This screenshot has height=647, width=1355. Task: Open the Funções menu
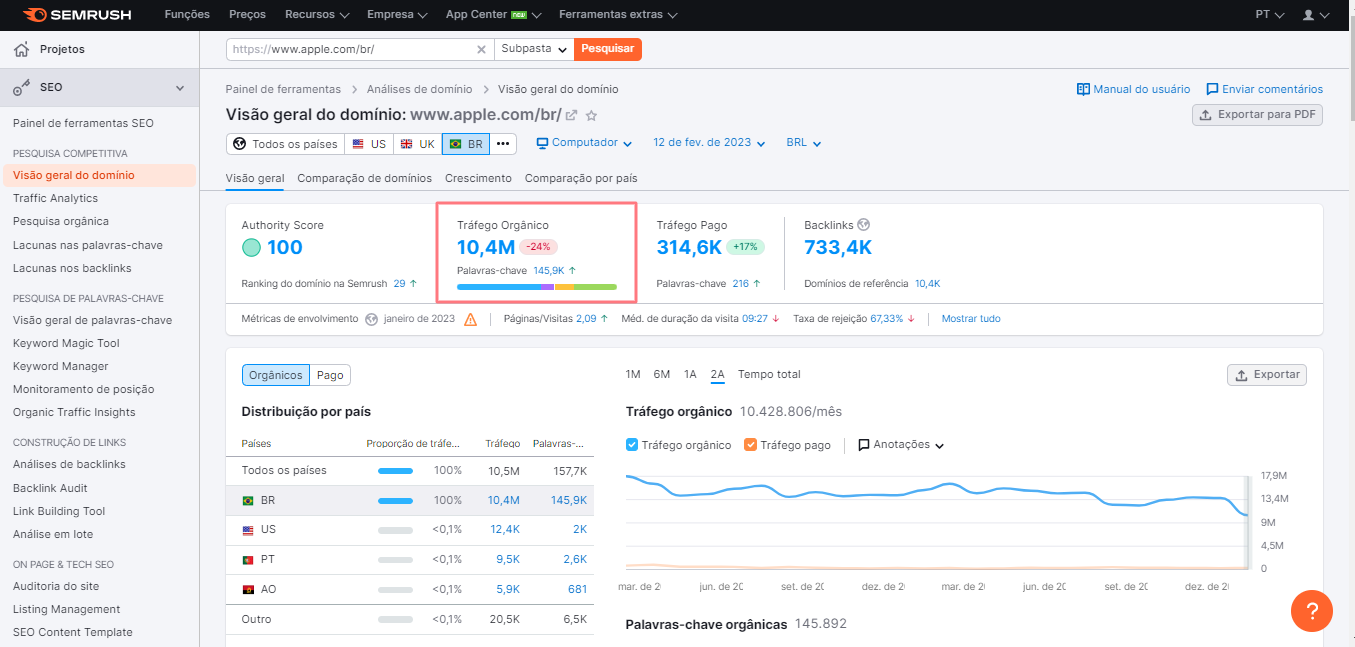click(x=187, y=15)
